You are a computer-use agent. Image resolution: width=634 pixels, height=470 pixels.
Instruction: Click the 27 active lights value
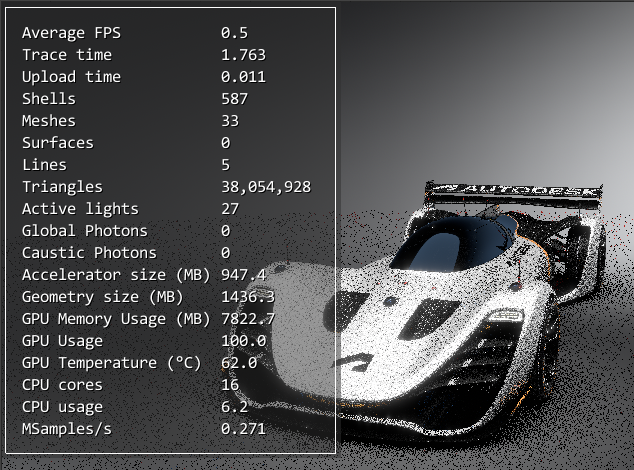tap(230, 209)
